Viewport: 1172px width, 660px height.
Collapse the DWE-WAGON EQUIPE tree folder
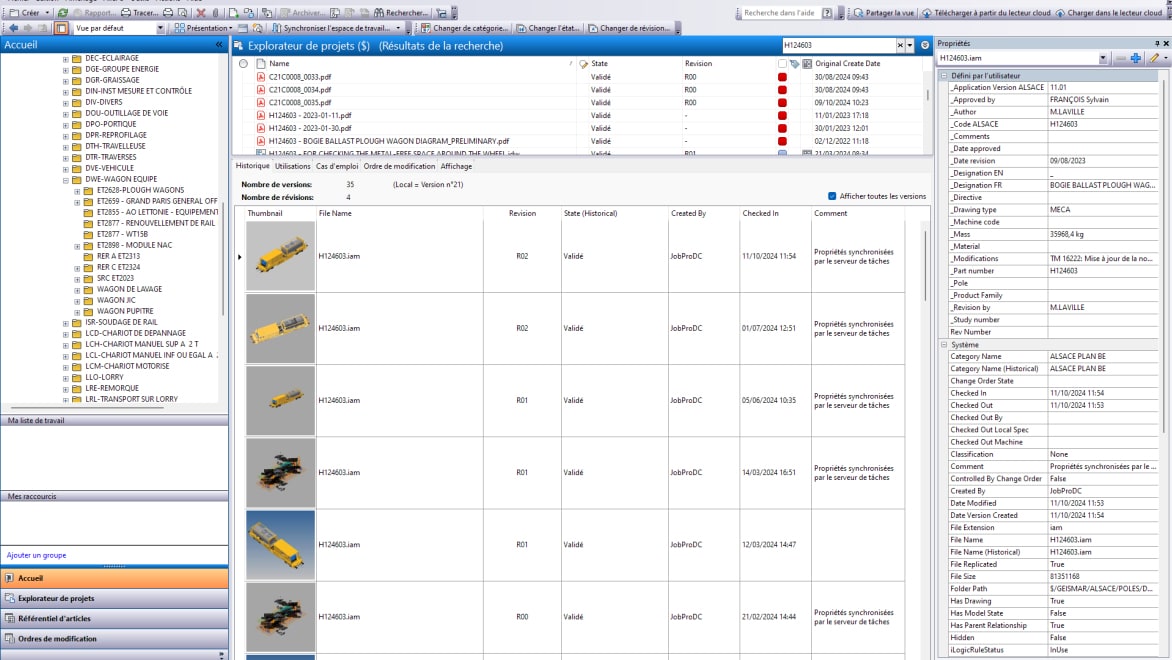coord(66,180)
